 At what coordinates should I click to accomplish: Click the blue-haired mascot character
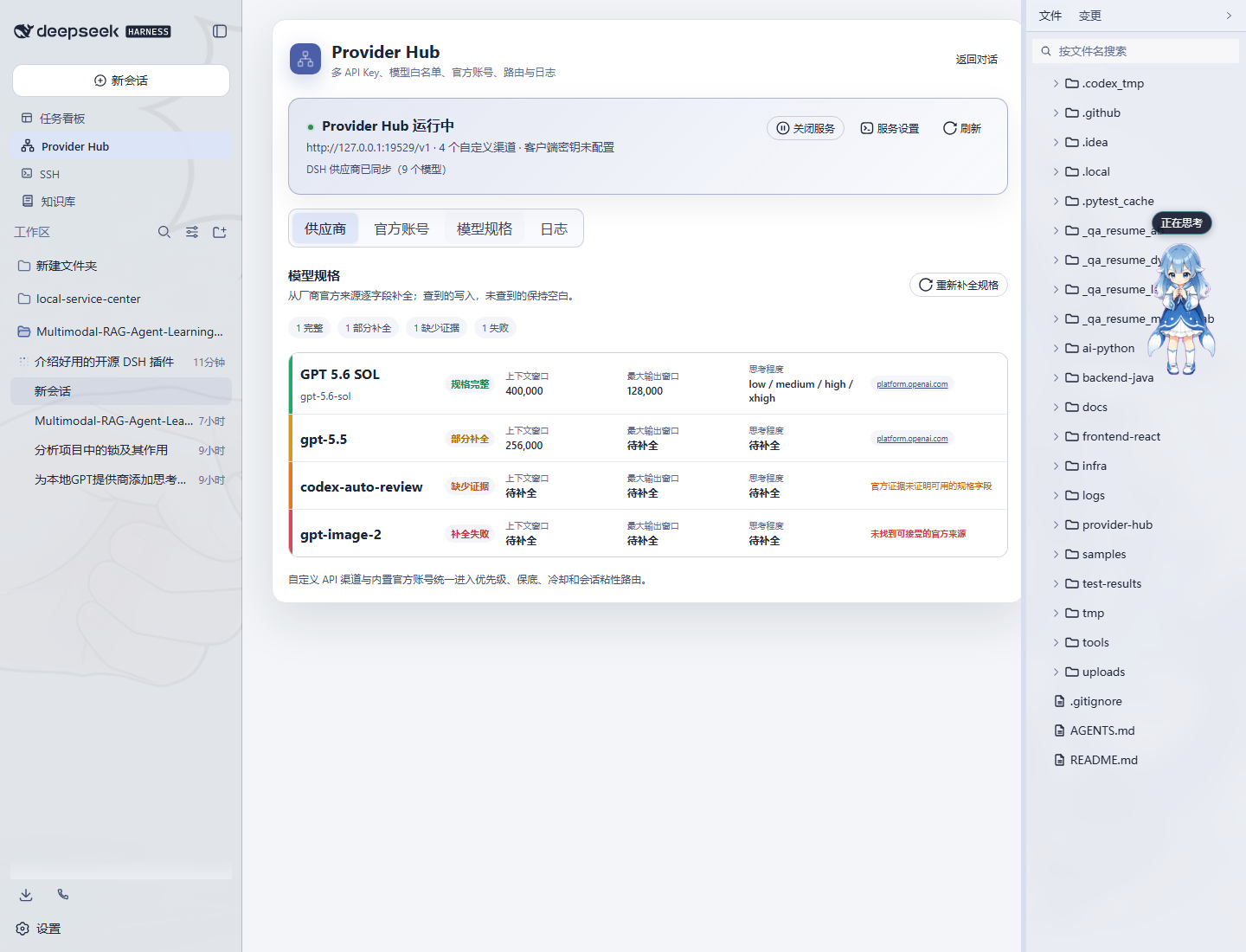click(1181, 310)
